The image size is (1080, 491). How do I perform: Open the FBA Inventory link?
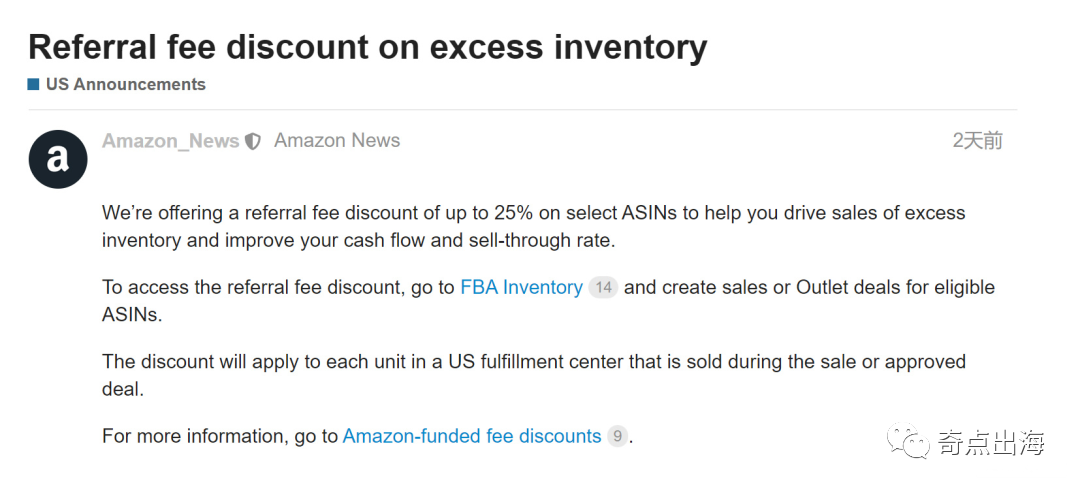(x=521, y=288)
